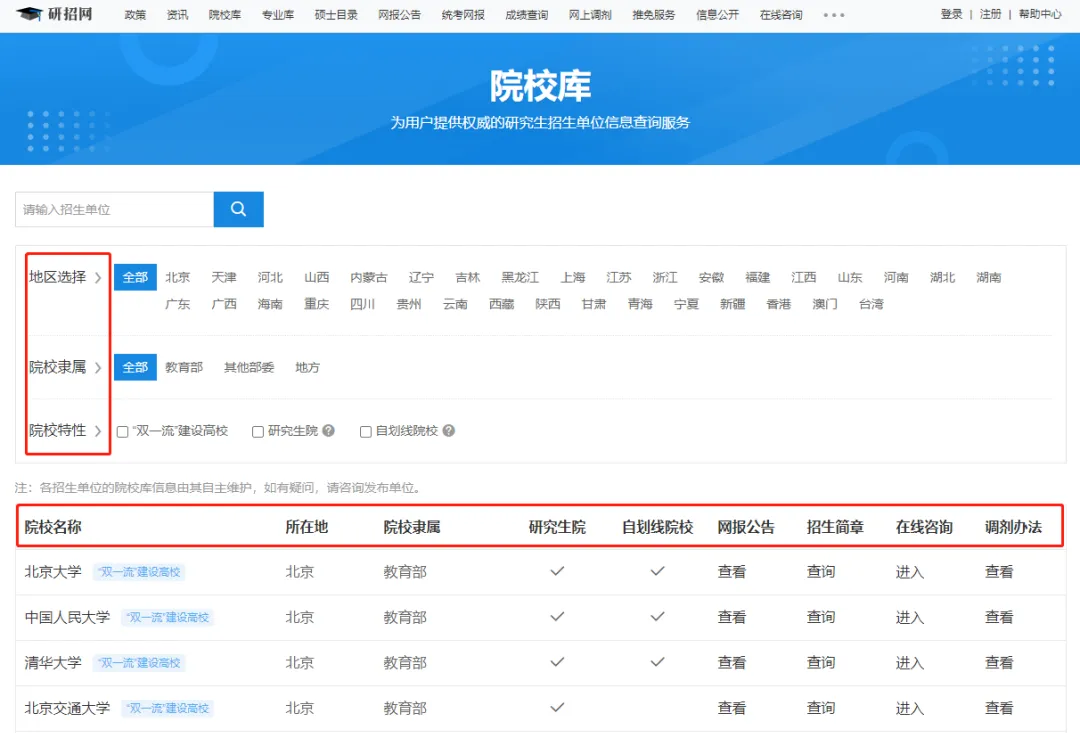Open the 网报公告 navigation item
The width and height of the screenshot is (1080, 733).
click(x=399, y=14)
